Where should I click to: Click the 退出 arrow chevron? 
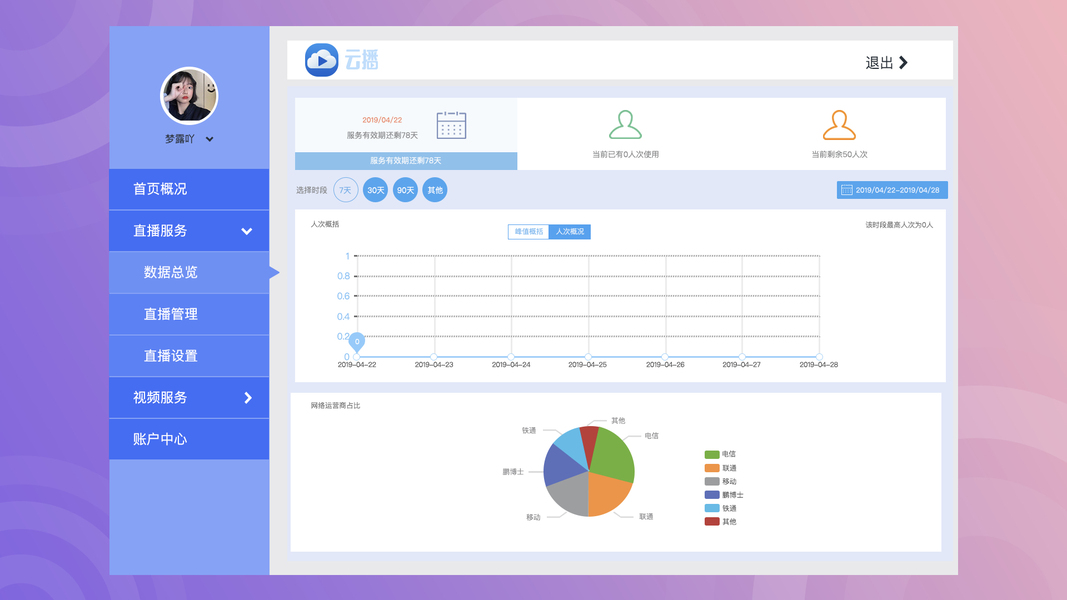click(x=904, y=63)
